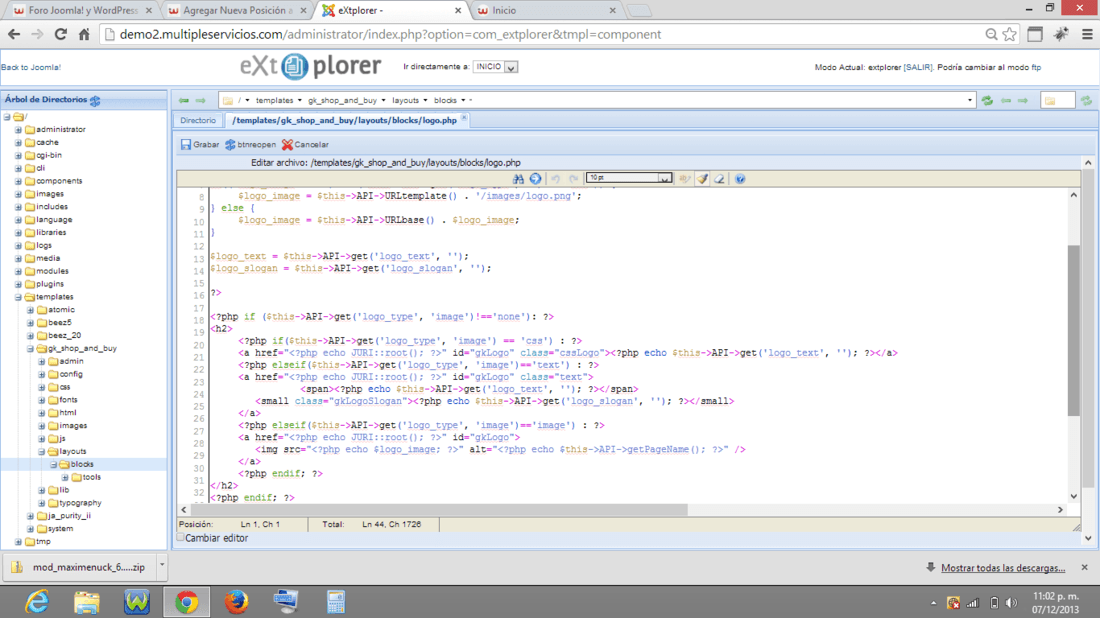Viewport: 1100px width, 618px height.
Task: Click the undo icon in editor toolbar
Action: coord(556,179)
